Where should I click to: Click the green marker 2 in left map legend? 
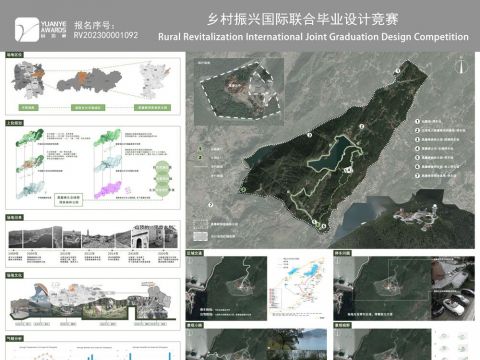(x=200, y=158)
